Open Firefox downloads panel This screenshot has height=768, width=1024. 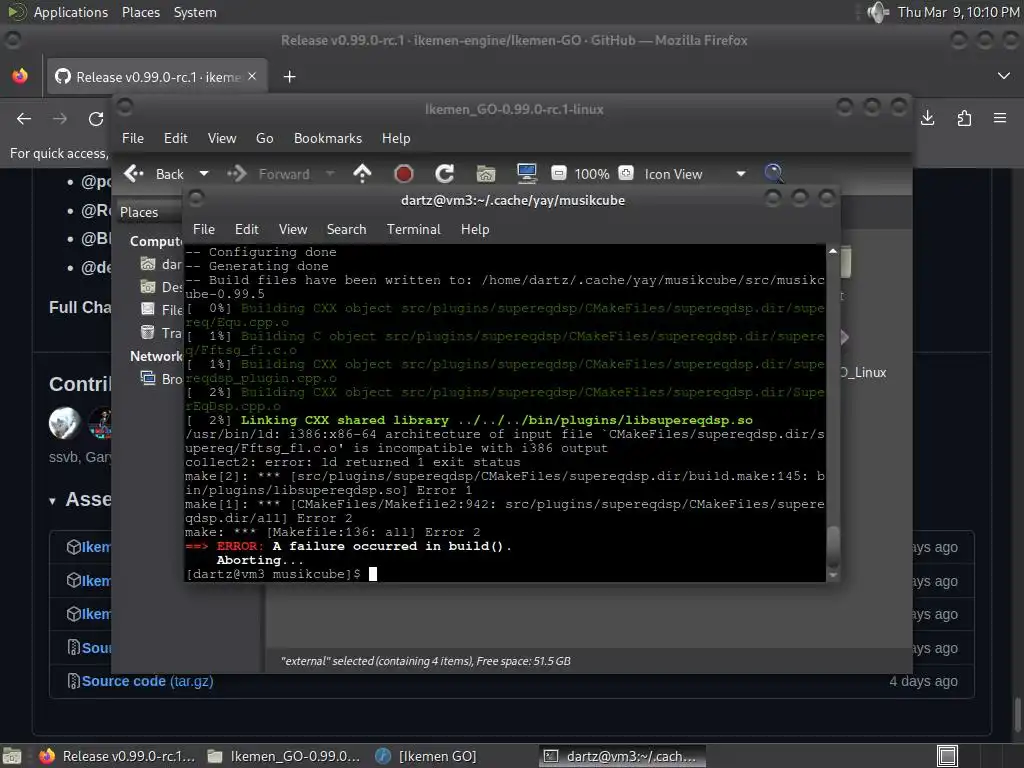click(x=927, y=118)
